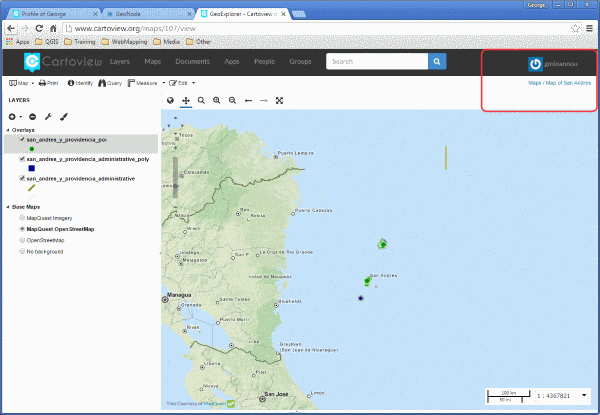Click the remove layer minus icon
Image resolution: width=600 pixels, height=415 pixels.
33,117
